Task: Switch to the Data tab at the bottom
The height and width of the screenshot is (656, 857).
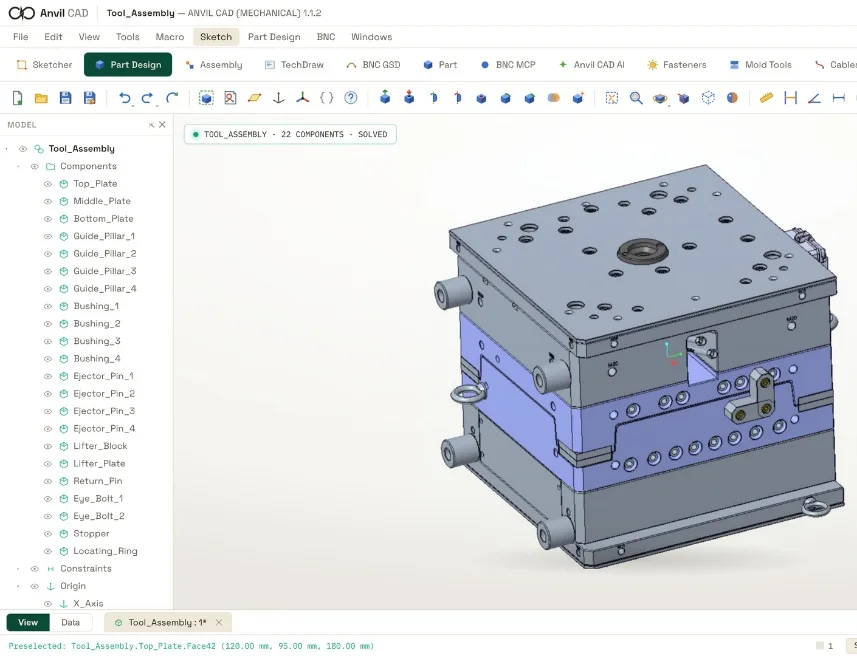Action: point(71,622)
